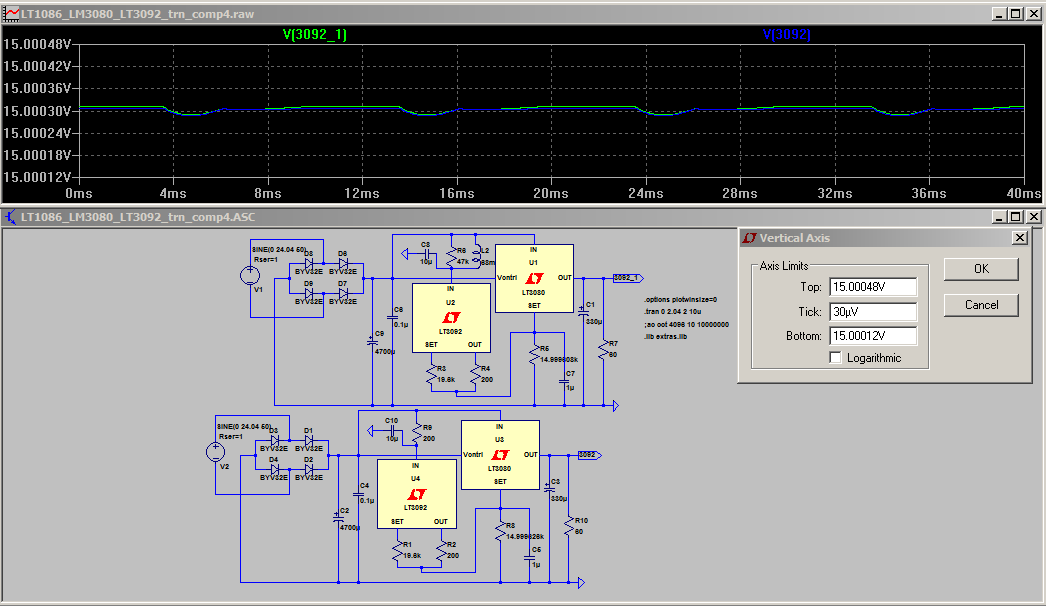The height and width of the screenshot is (606, 1046).
Task: Click the 15.00012V vertical axis label
Action: tap(37, 177)
